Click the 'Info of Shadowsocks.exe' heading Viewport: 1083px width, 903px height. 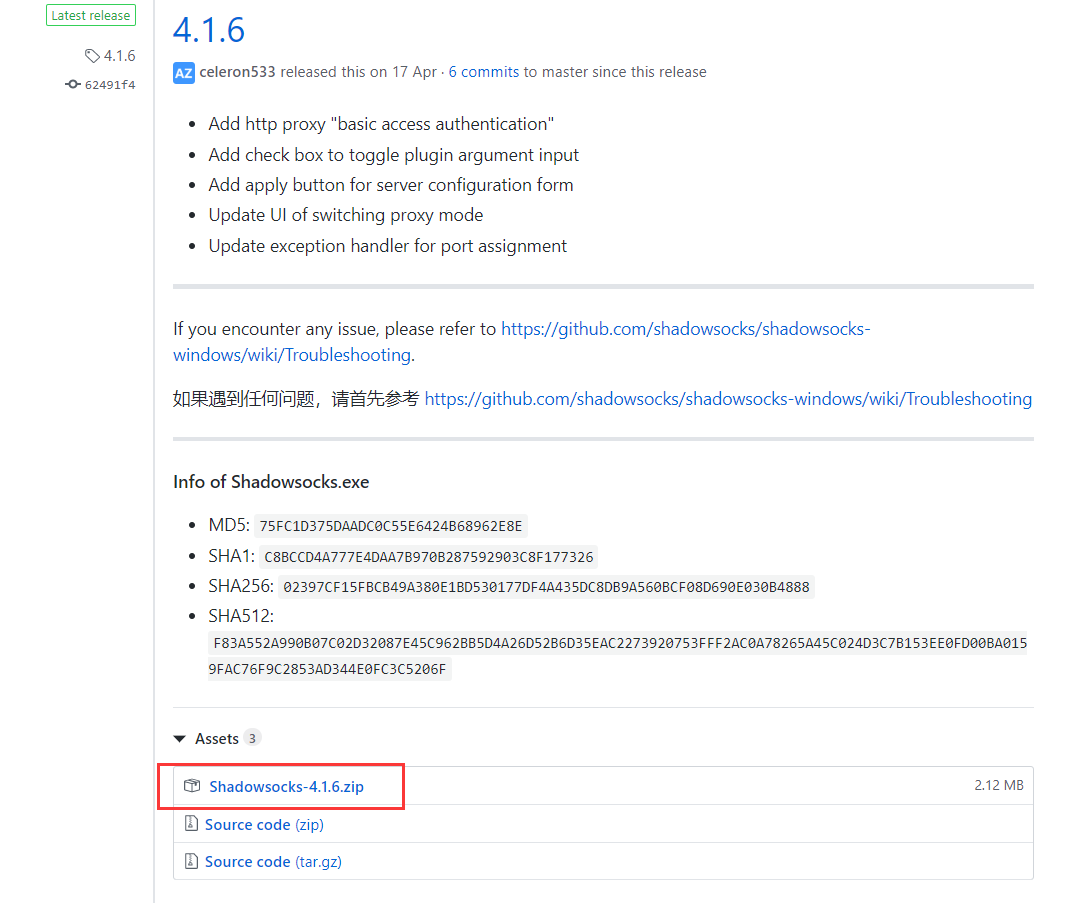pos(271,482)
